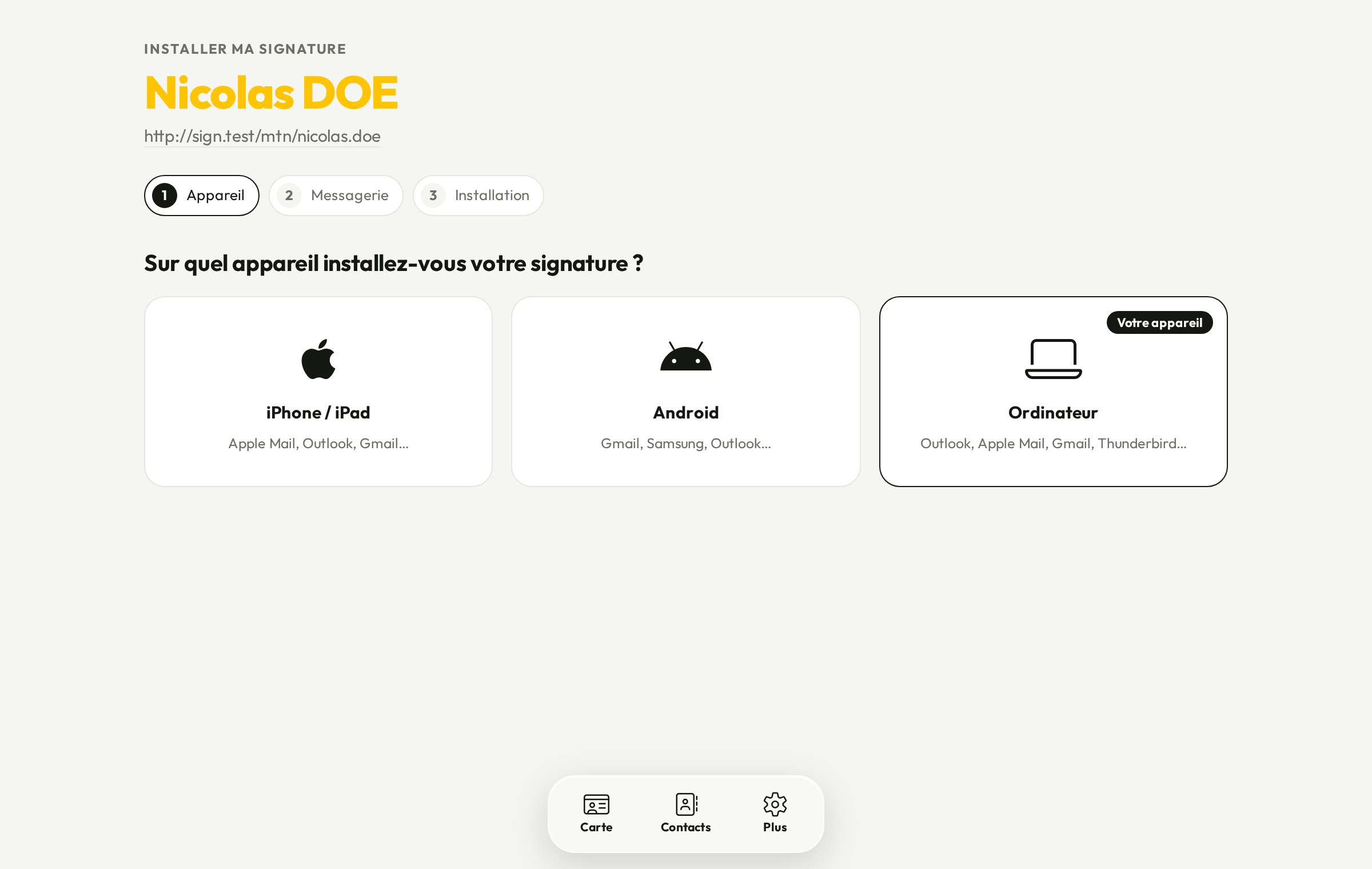Click the laptop computer icon
Viewport: 1372px width, 869px height.
coord(1053,359)
